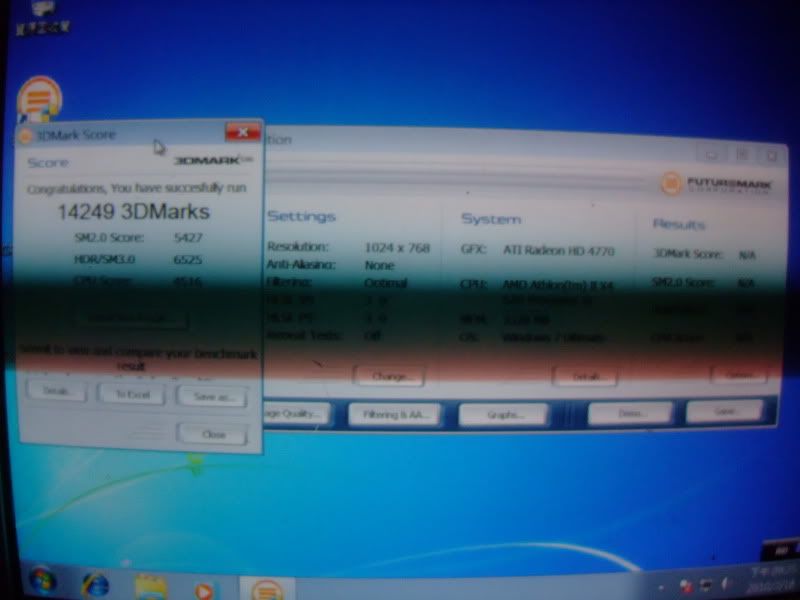Click the 'System' section heading
Screen dimensions: 800x600
[491, 219]
